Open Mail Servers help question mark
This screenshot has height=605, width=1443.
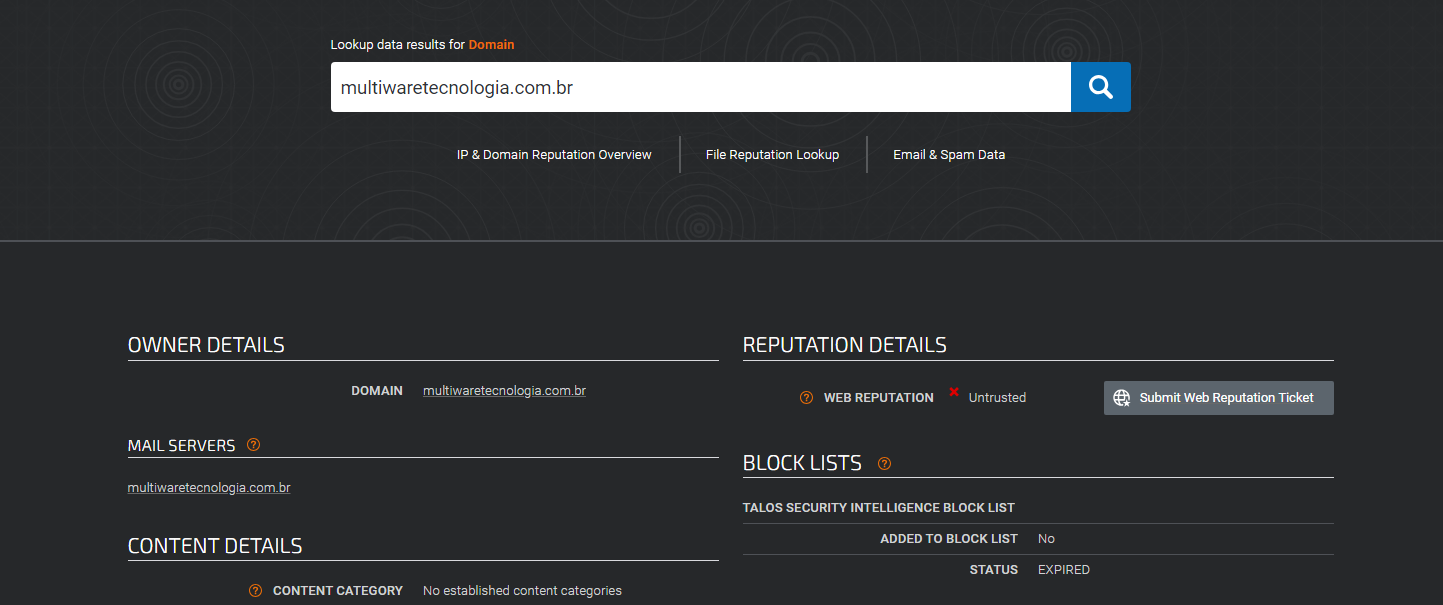click(x=253, y=445)
